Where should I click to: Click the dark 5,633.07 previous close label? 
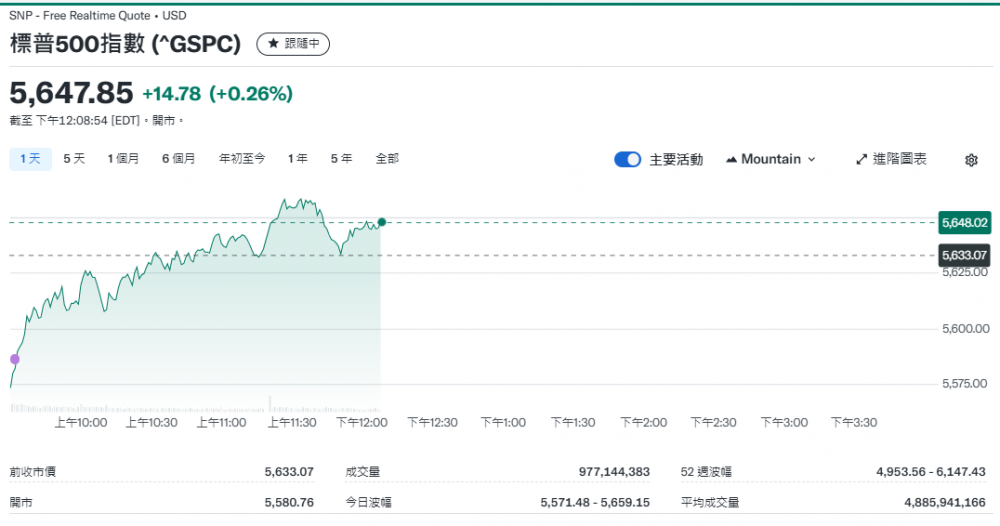tap(964, 255)
